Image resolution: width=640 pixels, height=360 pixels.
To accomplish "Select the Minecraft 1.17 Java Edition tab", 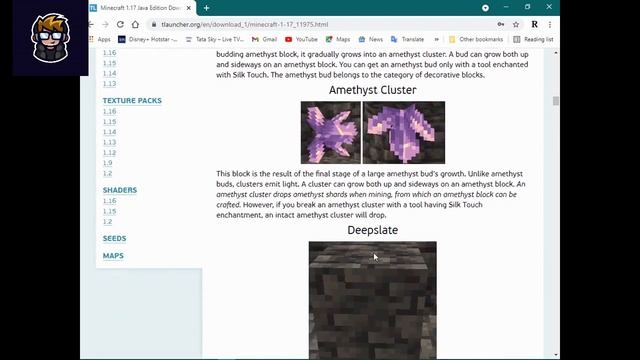I will pyautogui.click(x=140, y=8).
